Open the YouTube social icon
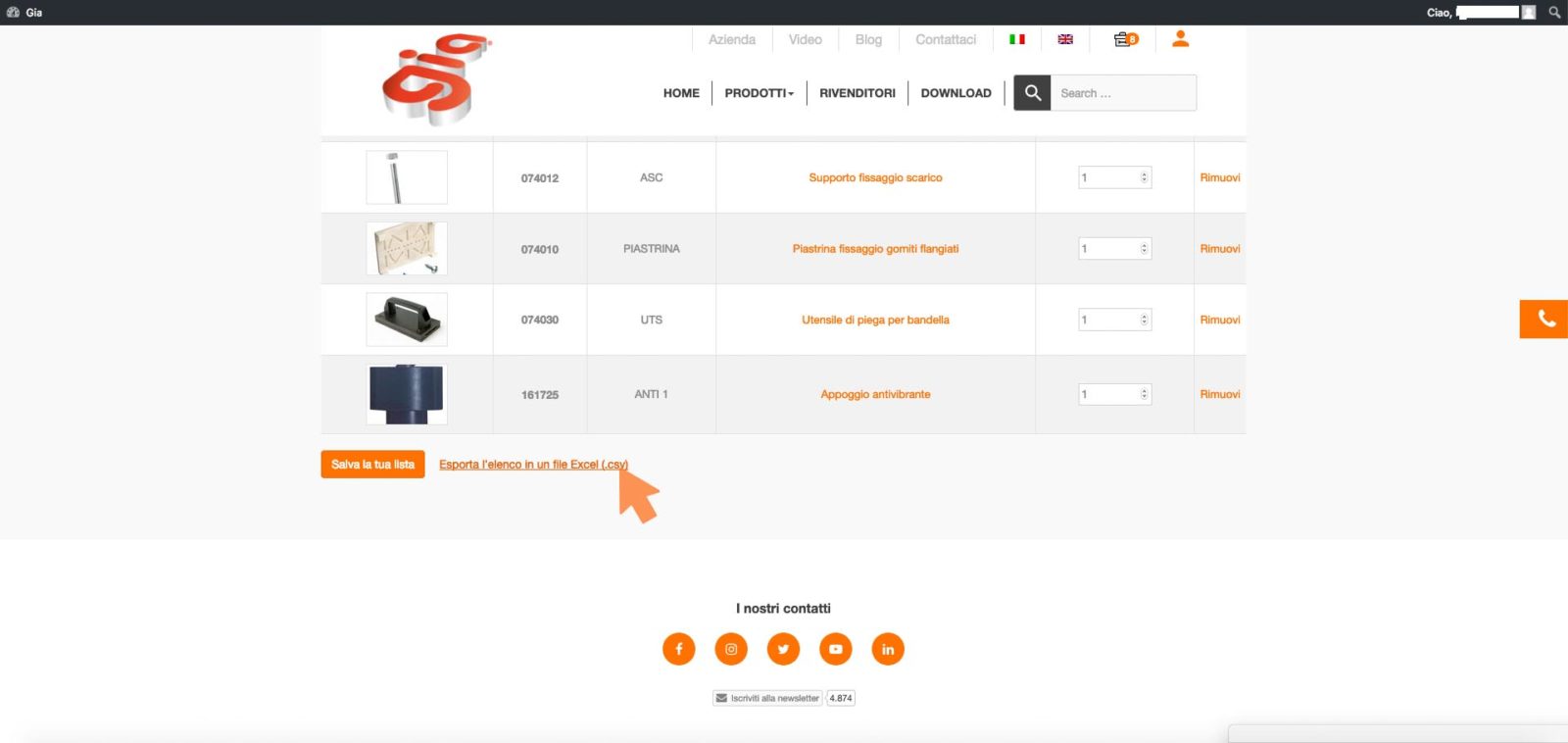The width and height of the screenshot is (1568, 743). tap(835, 649)
